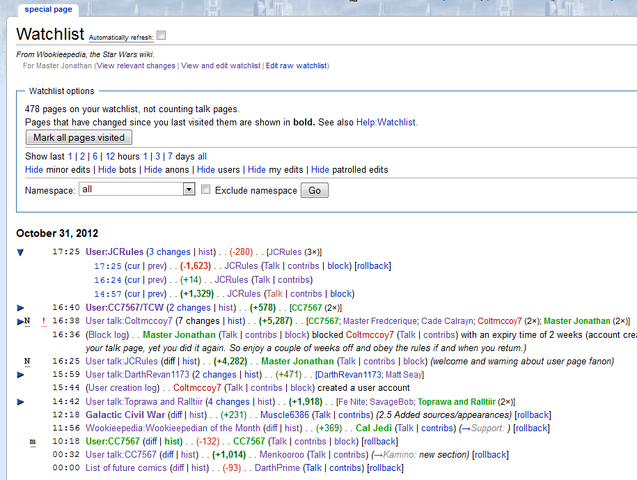Screen dimensions: 637x480
Task: Open the Help:Watchlist link
Action: pyautogui.click(x=386, y=122)
